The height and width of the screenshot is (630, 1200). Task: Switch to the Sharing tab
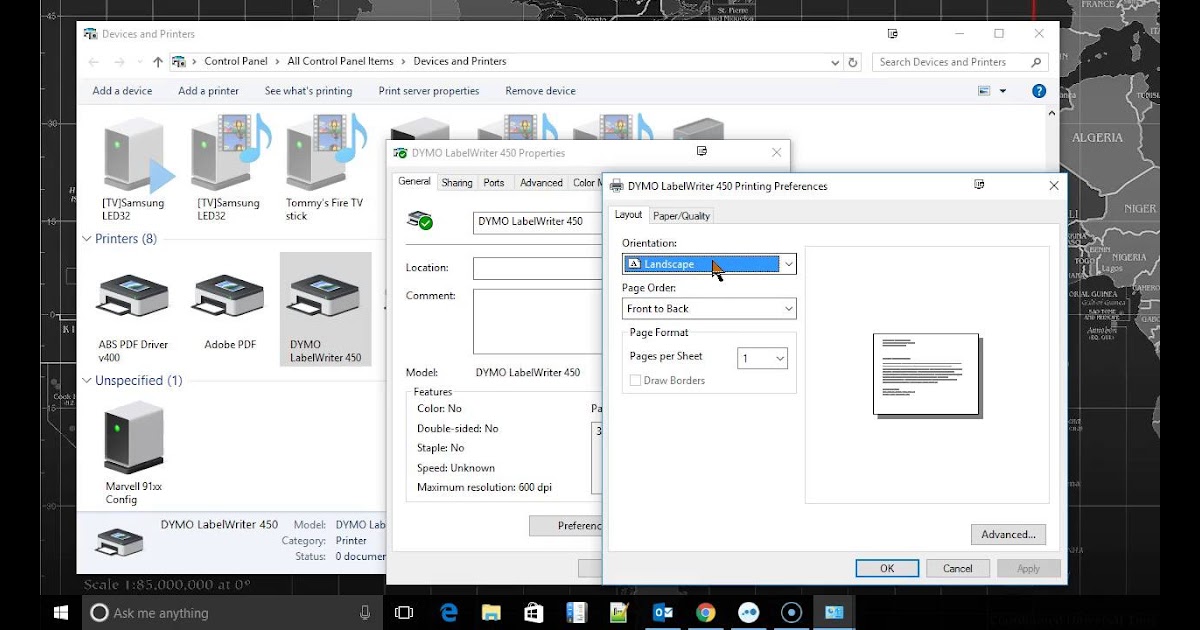[x=457, y=183]
